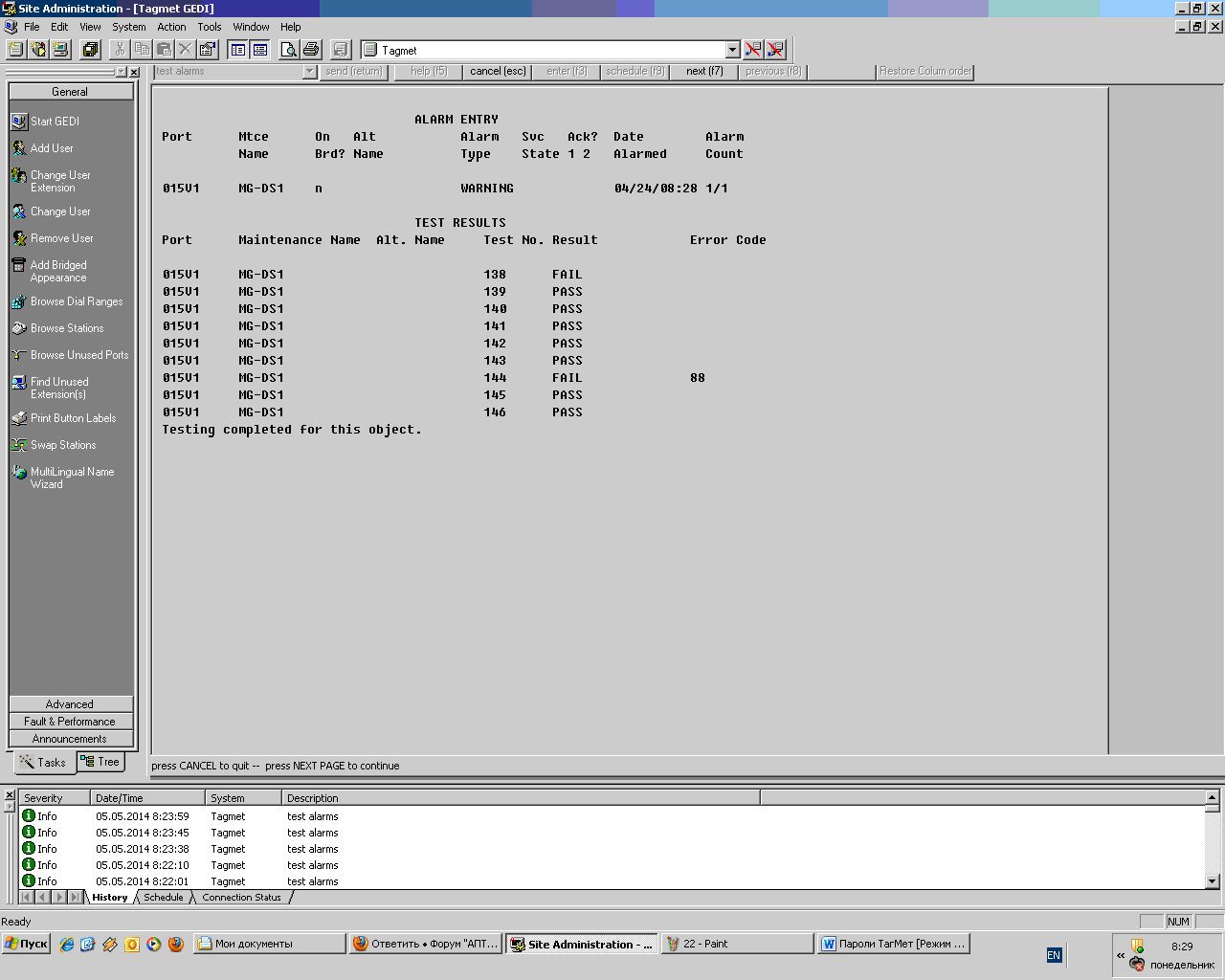This screenshot has height=980, width=1225.
Task: Click the Properties toolbar icon
Action: click(x=208, y=49)
